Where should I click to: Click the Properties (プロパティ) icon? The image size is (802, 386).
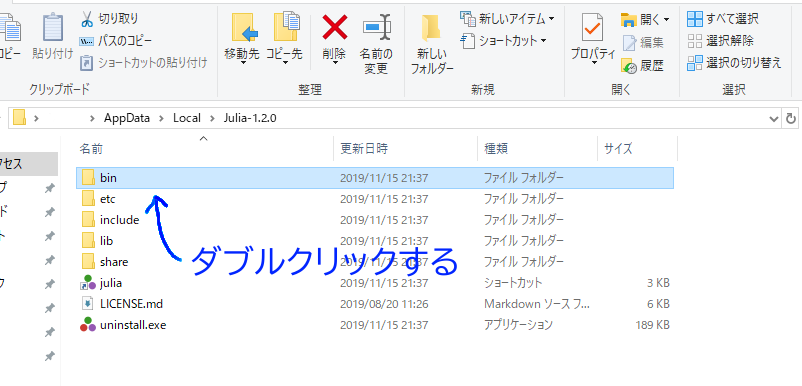click(x=592, y=27)
